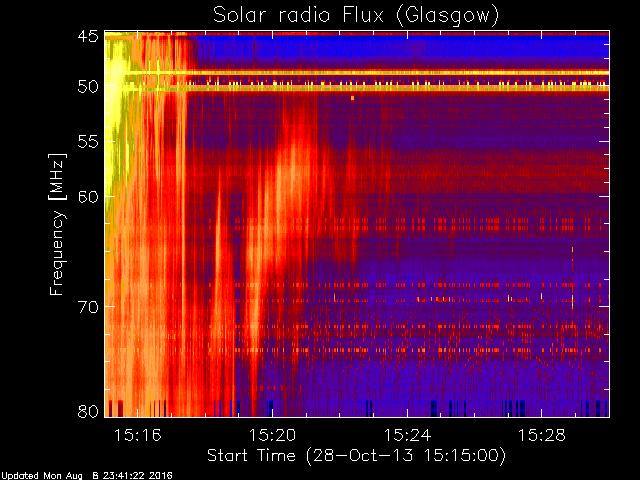Click the 45 frequency tick label
The width and height of the screenshot is (640, 480).
(x=88, y=36)
